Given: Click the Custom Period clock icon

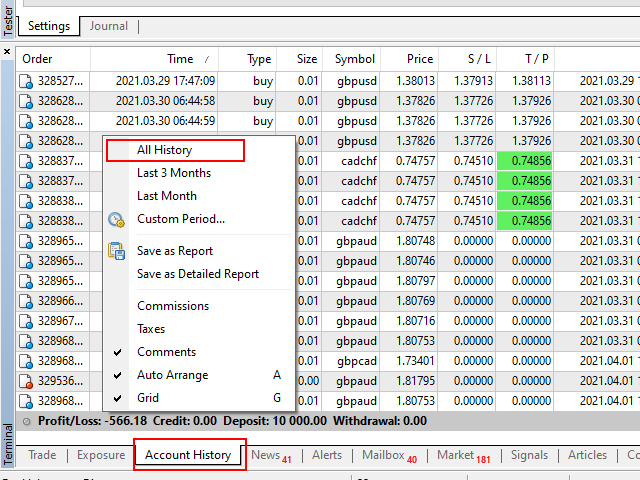Looking at the screenshot, I should [116, 220].
